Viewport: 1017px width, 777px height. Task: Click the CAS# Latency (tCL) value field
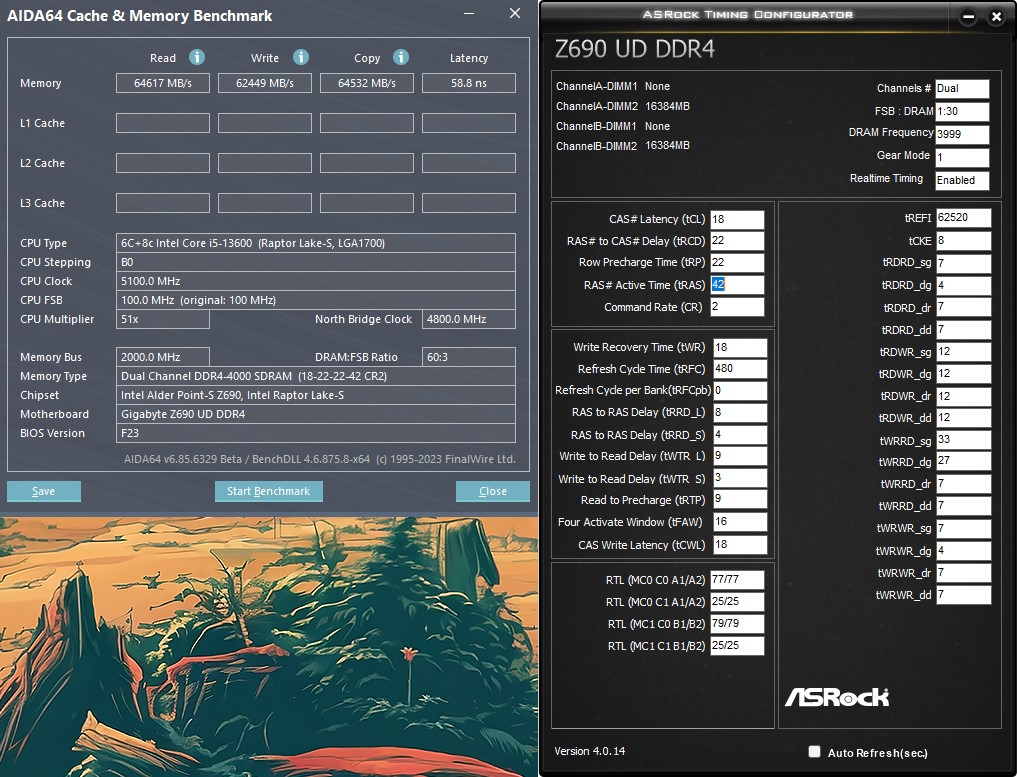[x=737, y=219]
